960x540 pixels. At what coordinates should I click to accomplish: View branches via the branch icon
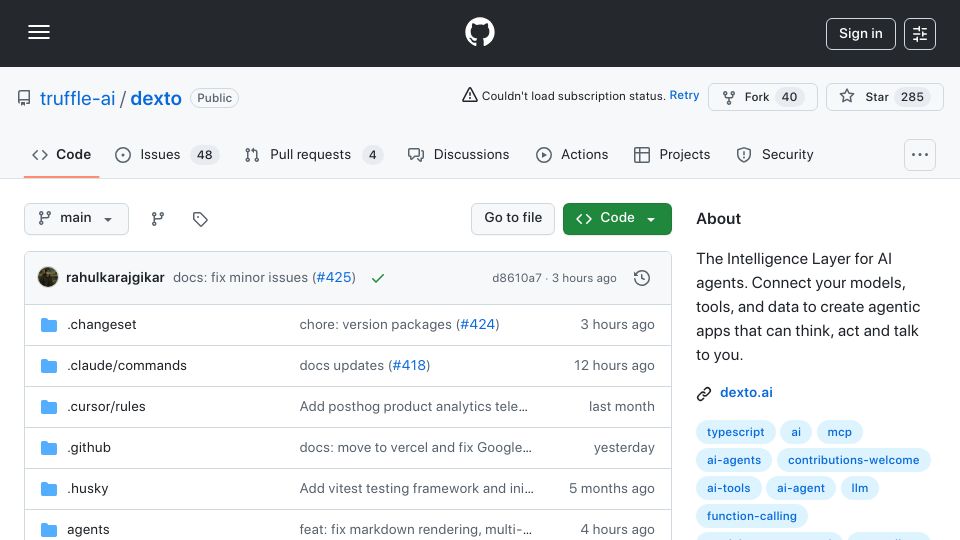coord(158,219)
